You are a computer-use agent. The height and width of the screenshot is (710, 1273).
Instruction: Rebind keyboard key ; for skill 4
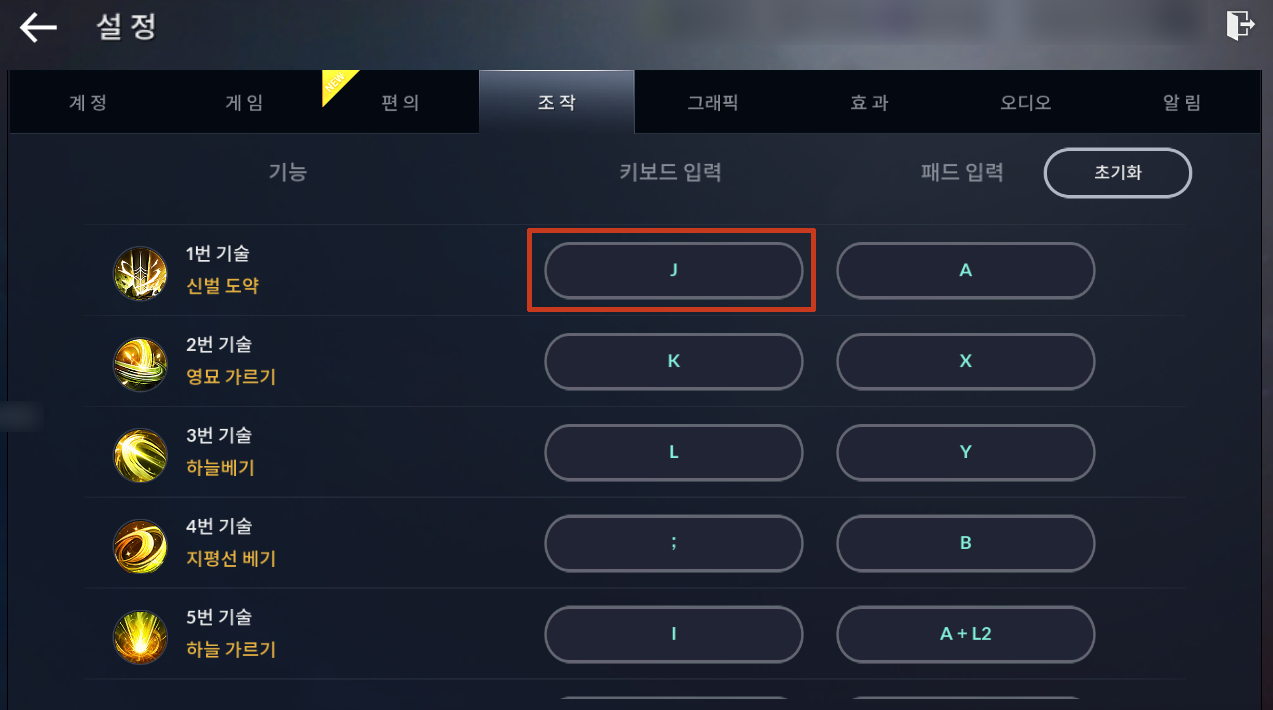tap(673, 543)
